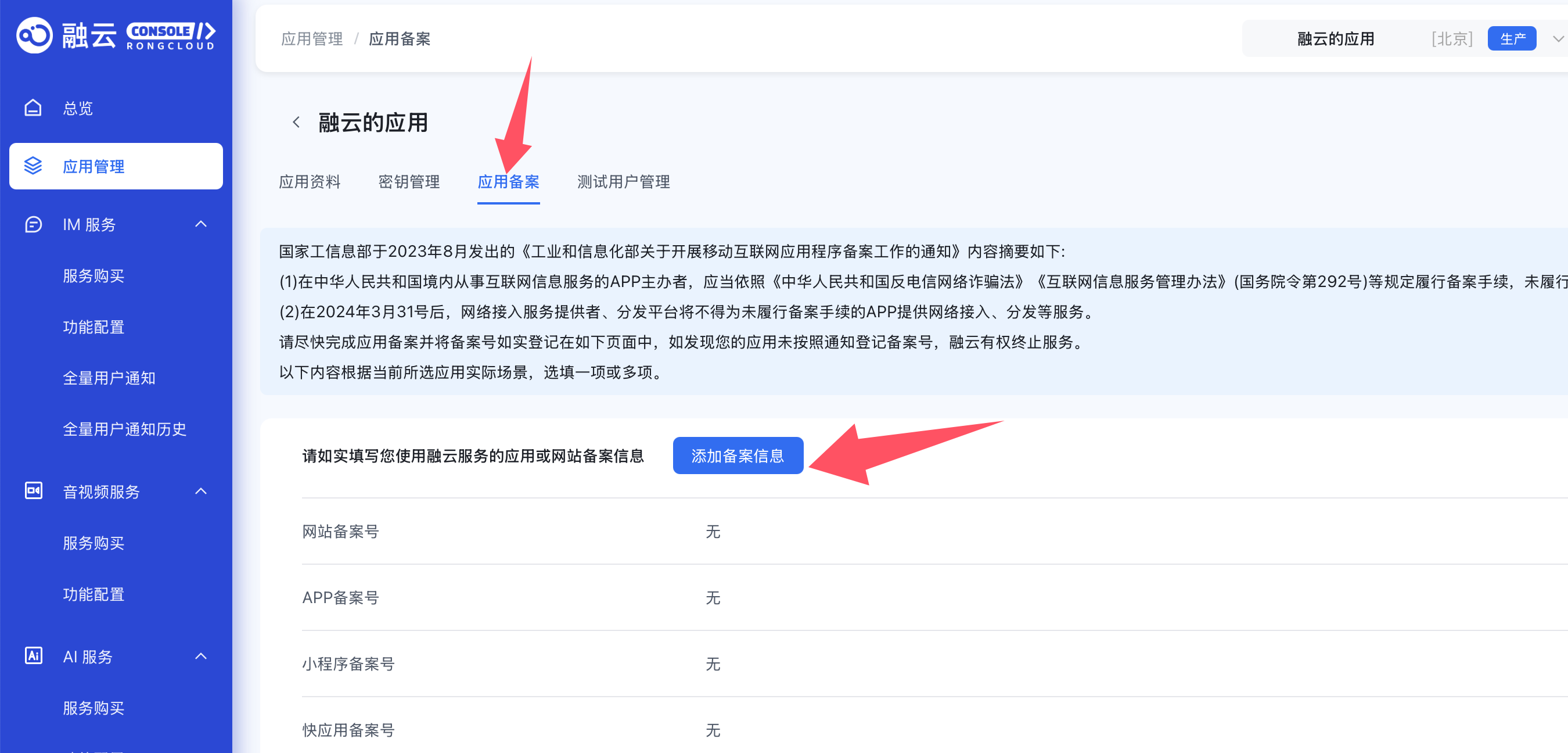The height and width of the screenshot is (753, 1568).
Task: Switch to the 密钥管理 tab
Action: (408, 181)
